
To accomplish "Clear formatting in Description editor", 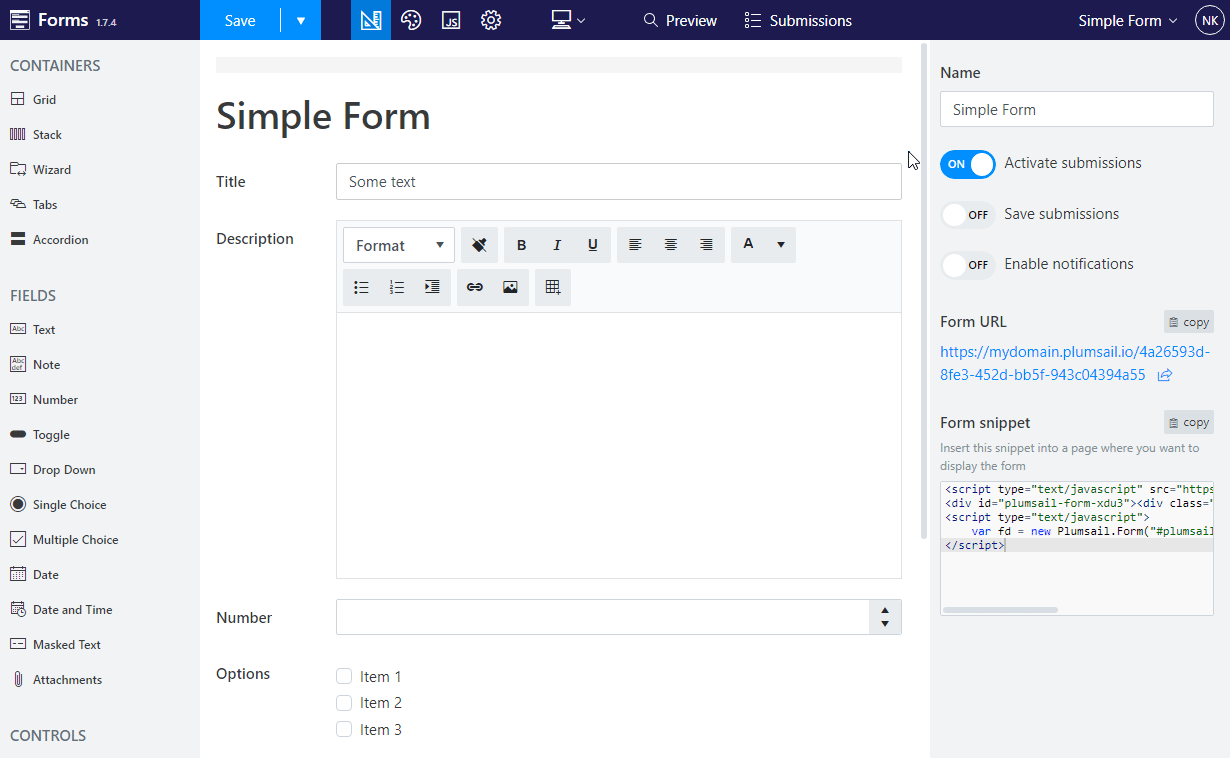I will pyautogui.click(x=479, y=245).
